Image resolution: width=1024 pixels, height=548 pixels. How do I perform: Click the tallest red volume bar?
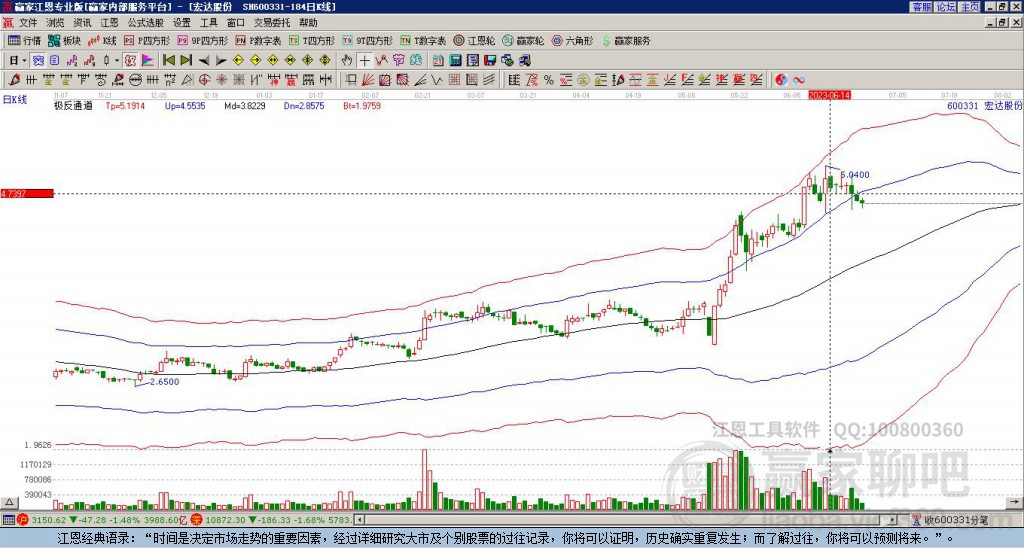tap(424, 479)
